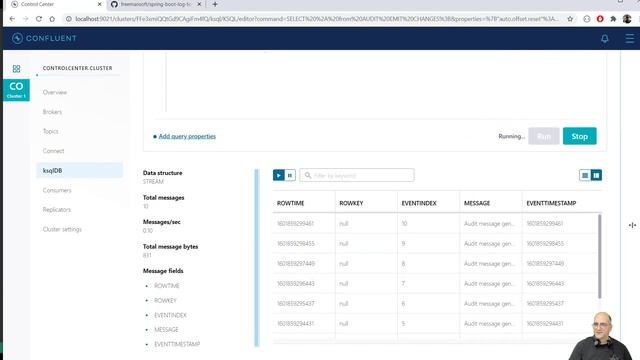
Task: Click the CONTROLCENTER.CLUSTER heading
Action: point(78,68)
